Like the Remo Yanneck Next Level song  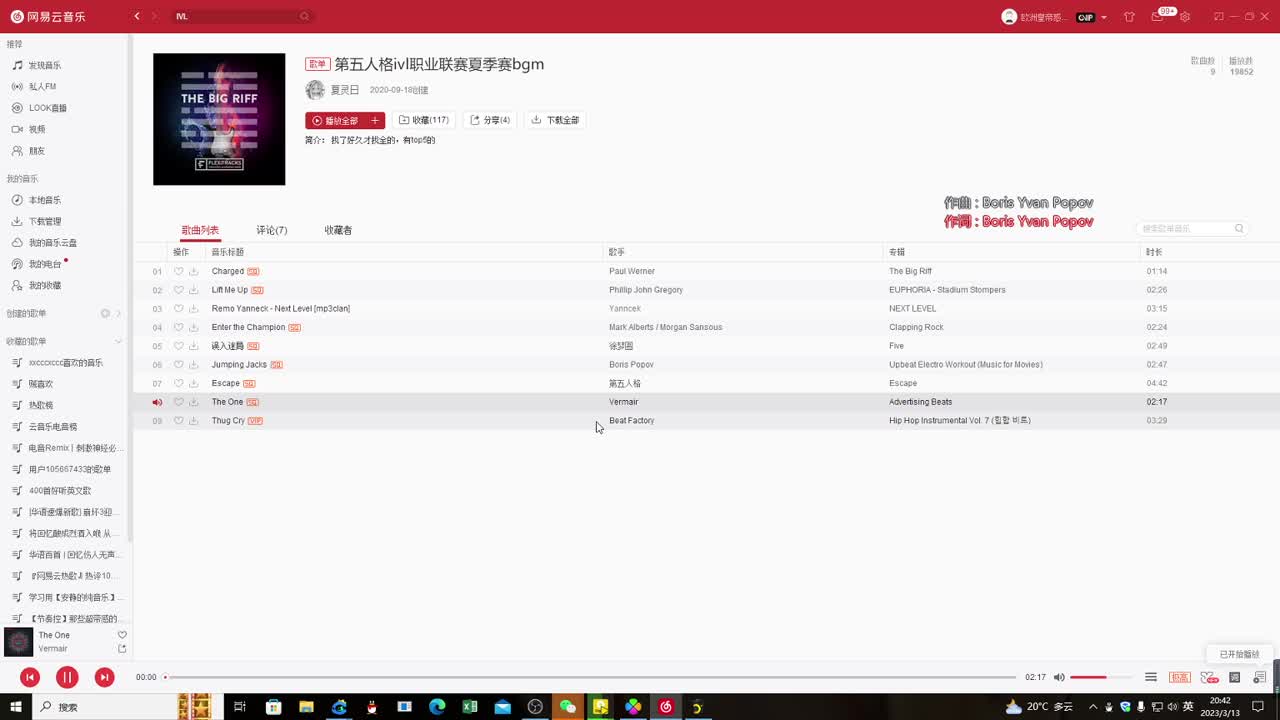click(x=179, y=308)
